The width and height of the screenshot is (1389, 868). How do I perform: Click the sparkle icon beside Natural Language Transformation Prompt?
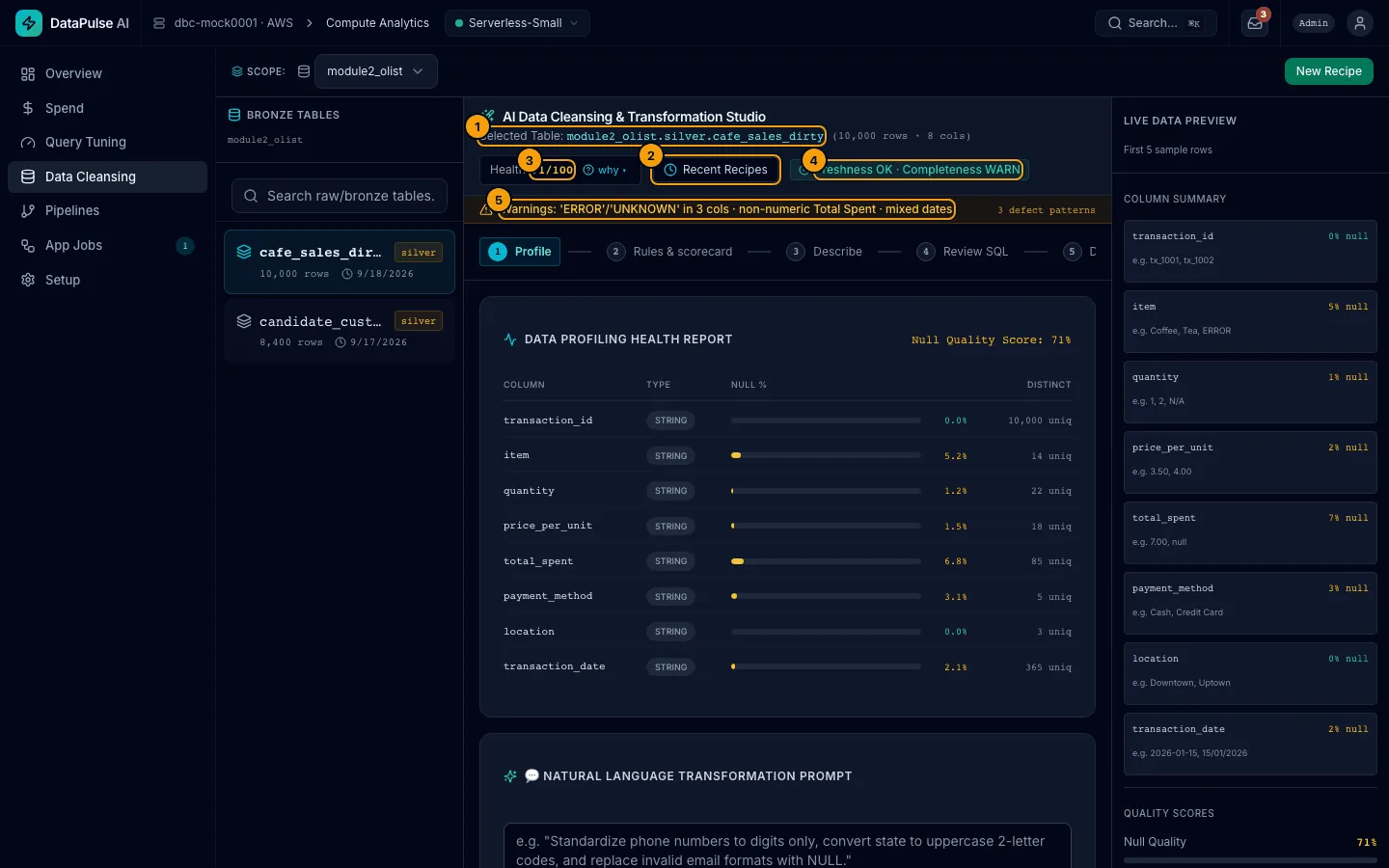[x=510, y=776]
